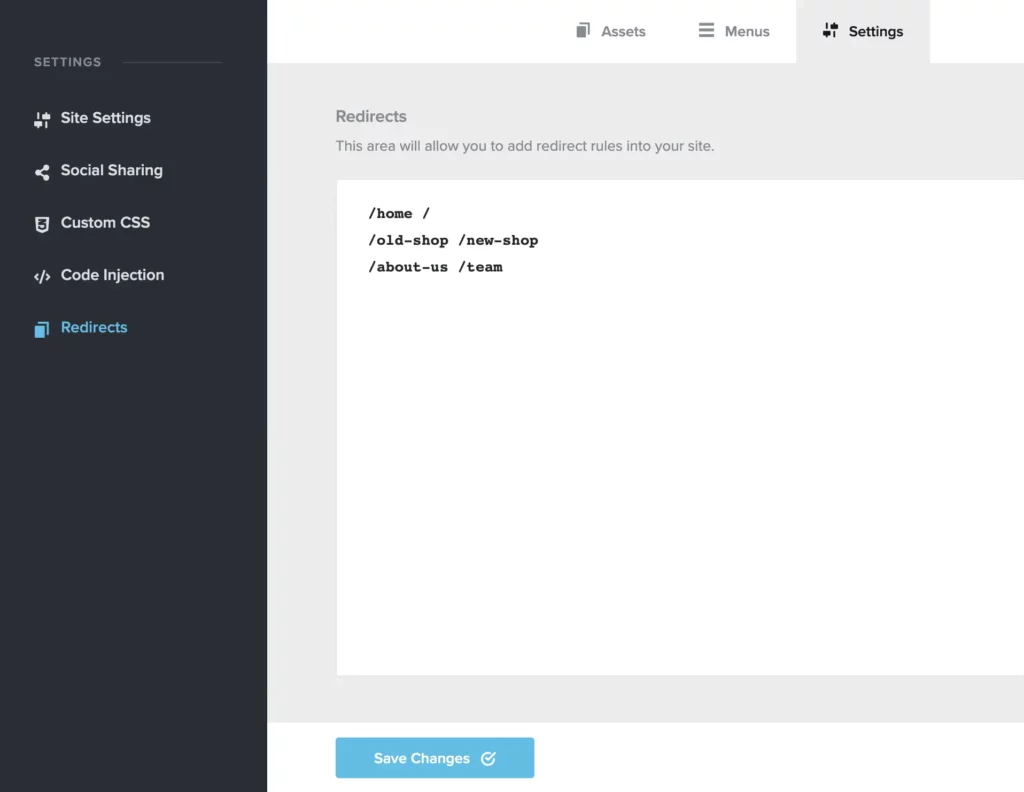Click the Custom CSS shield icon

click(x=42, y=222)
